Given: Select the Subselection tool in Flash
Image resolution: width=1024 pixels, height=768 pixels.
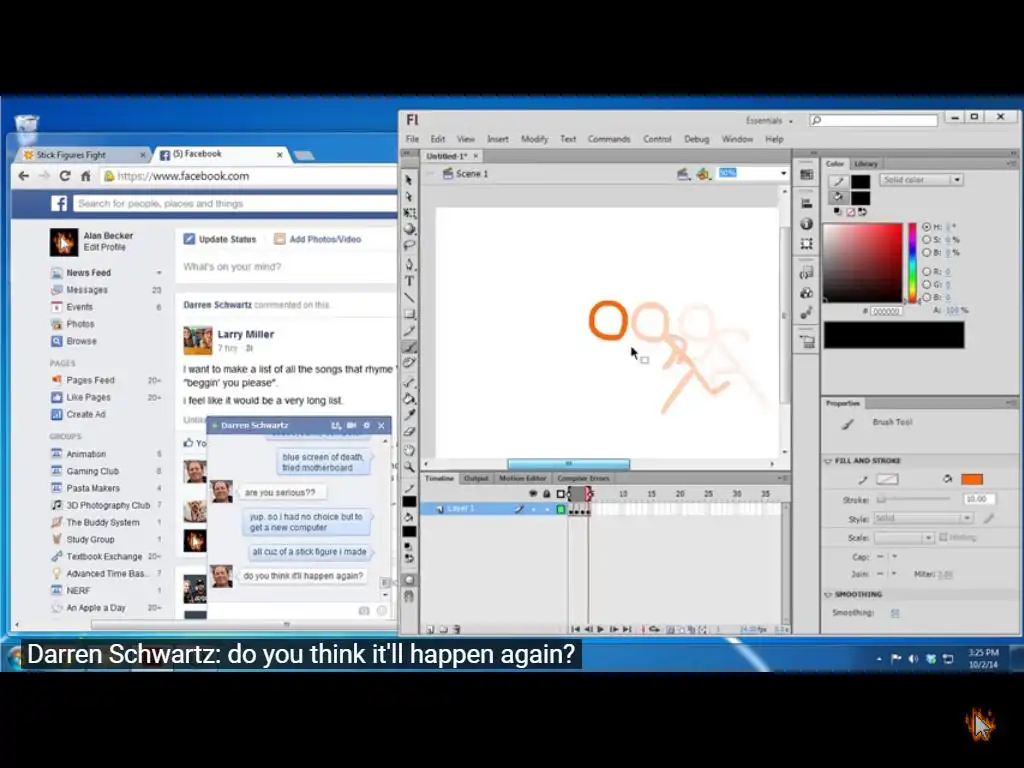Looking at the screenshot, I should [409, 196].
